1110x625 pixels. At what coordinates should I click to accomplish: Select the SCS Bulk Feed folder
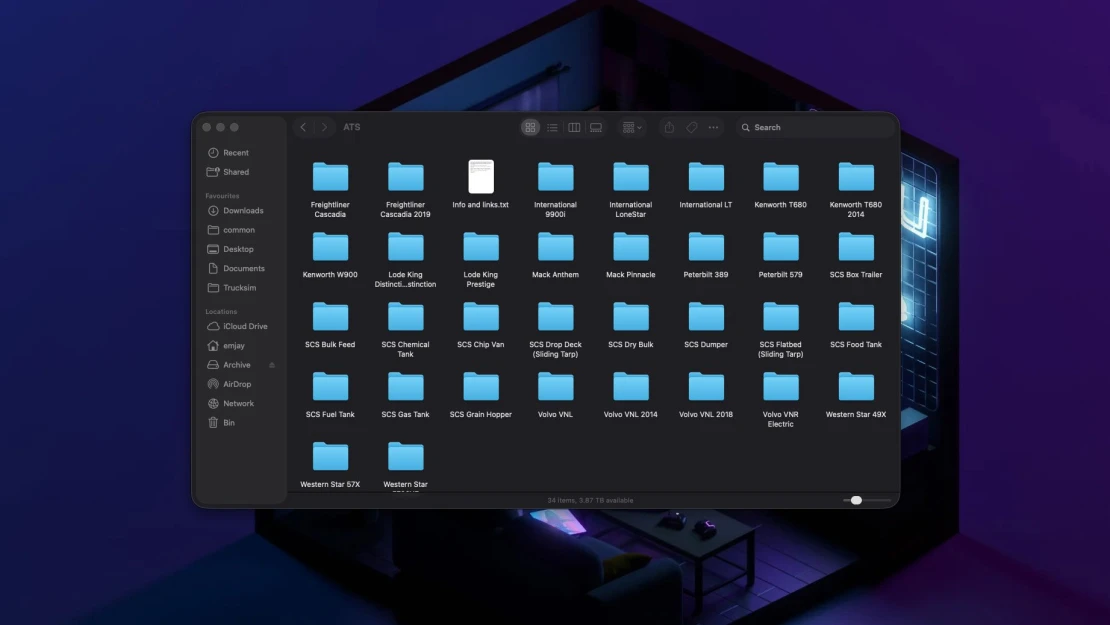coord(331,317)
